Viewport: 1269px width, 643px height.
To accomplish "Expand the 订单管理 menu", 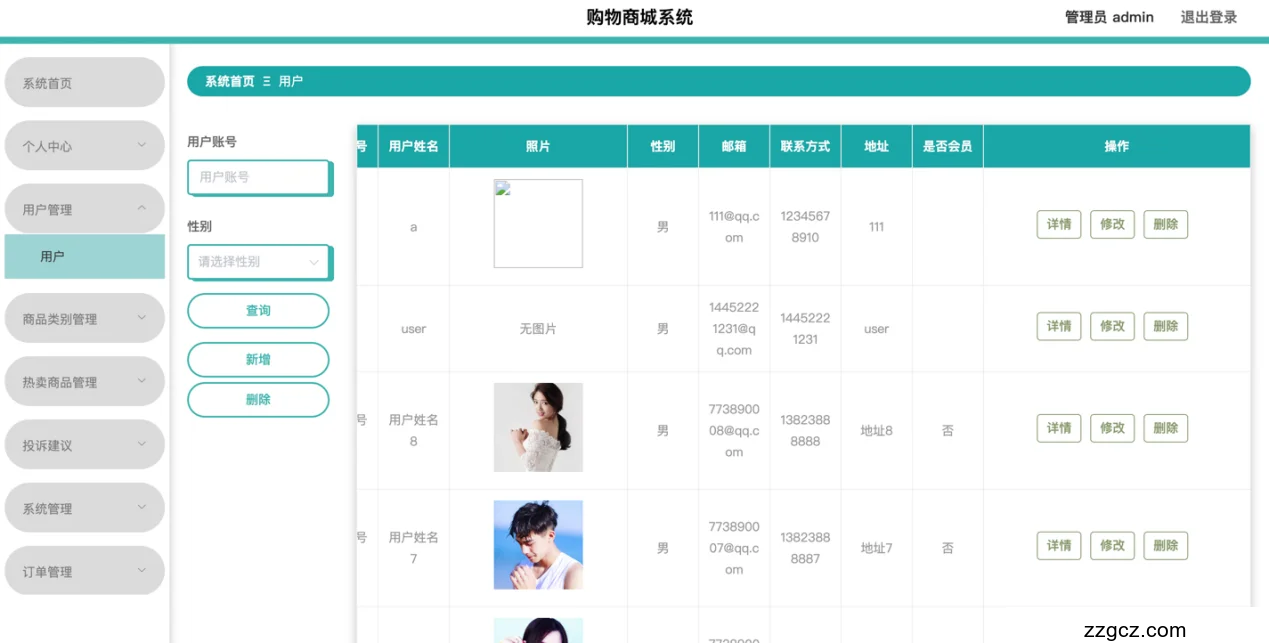I will click(84, 572).
